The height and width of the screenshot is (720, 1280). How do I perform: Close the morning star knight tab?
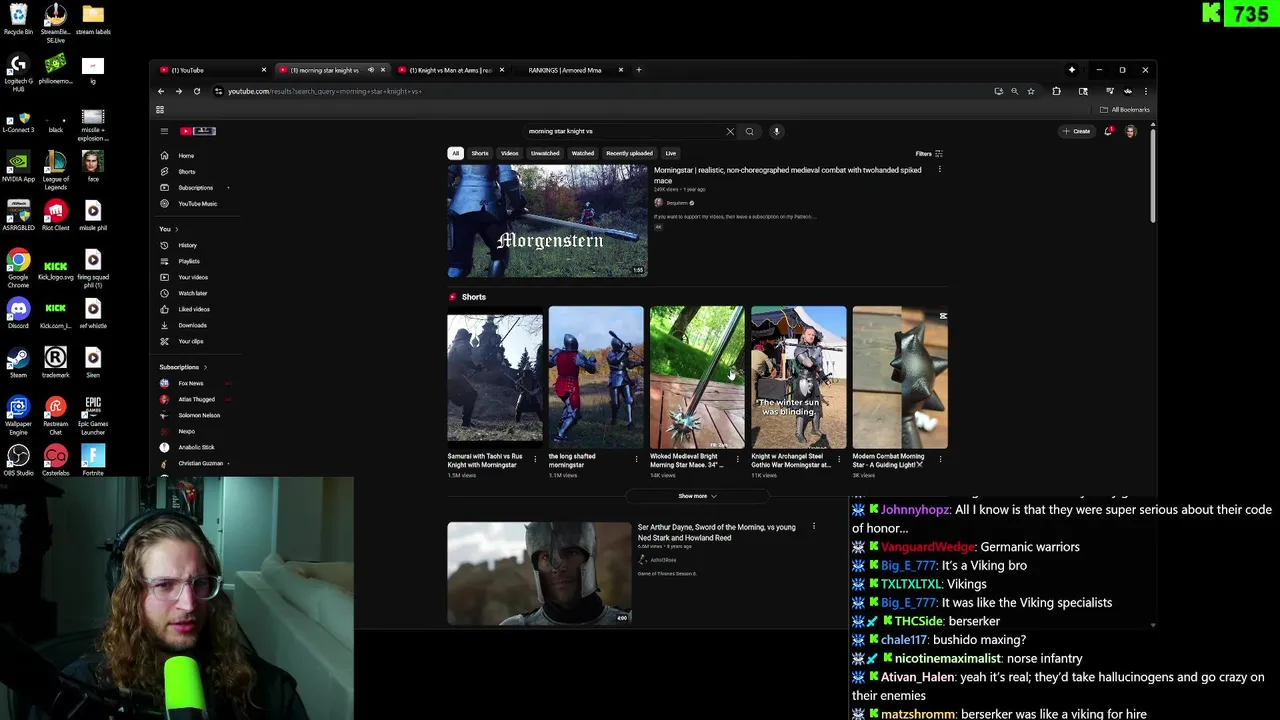point(382,70)
